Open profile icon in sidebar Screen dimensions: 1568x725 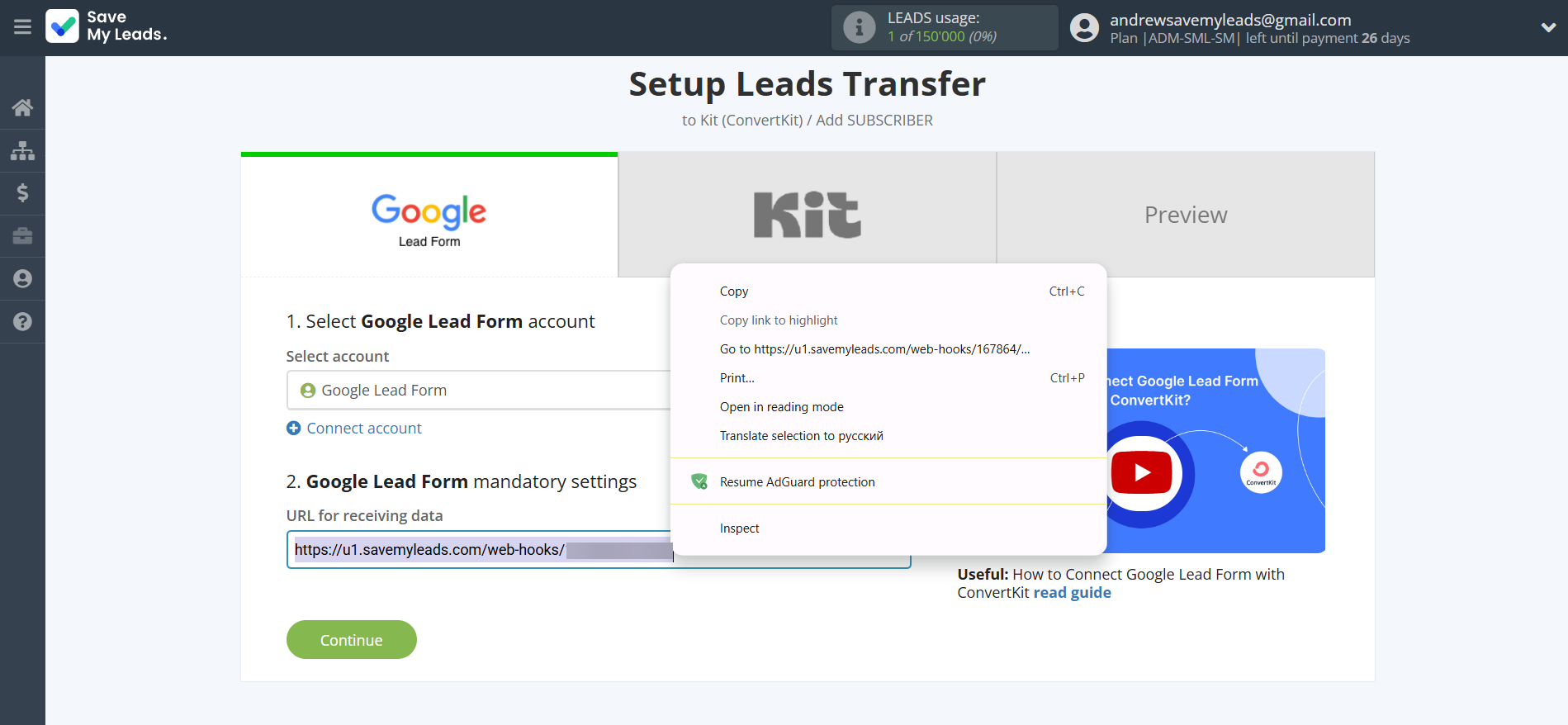tap(22, 279)
